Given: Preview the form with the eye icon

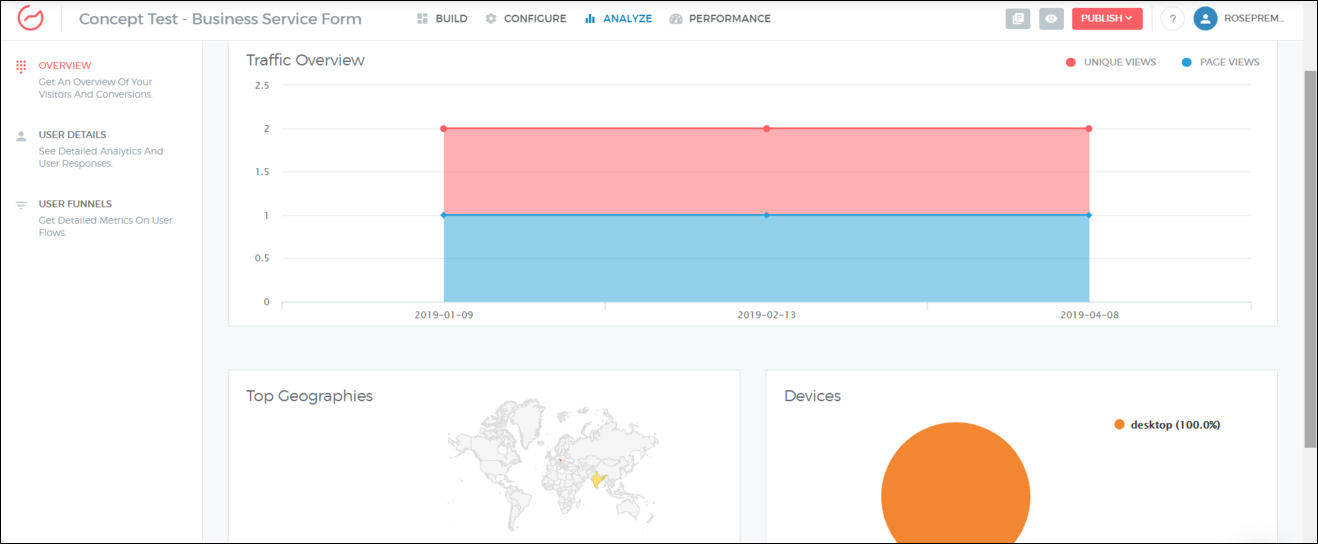Looking at the screenshot, I should 1051,19.
